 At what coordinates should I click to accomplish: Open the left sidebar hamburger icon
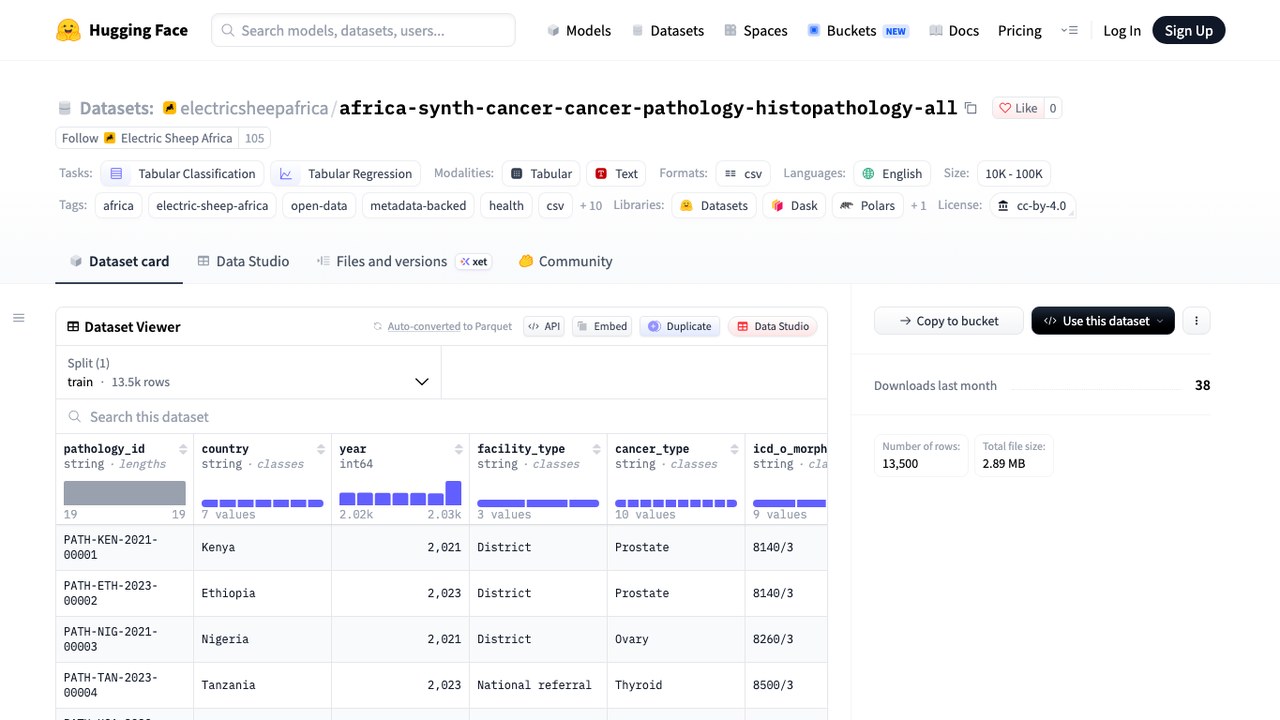coord(18,318)
